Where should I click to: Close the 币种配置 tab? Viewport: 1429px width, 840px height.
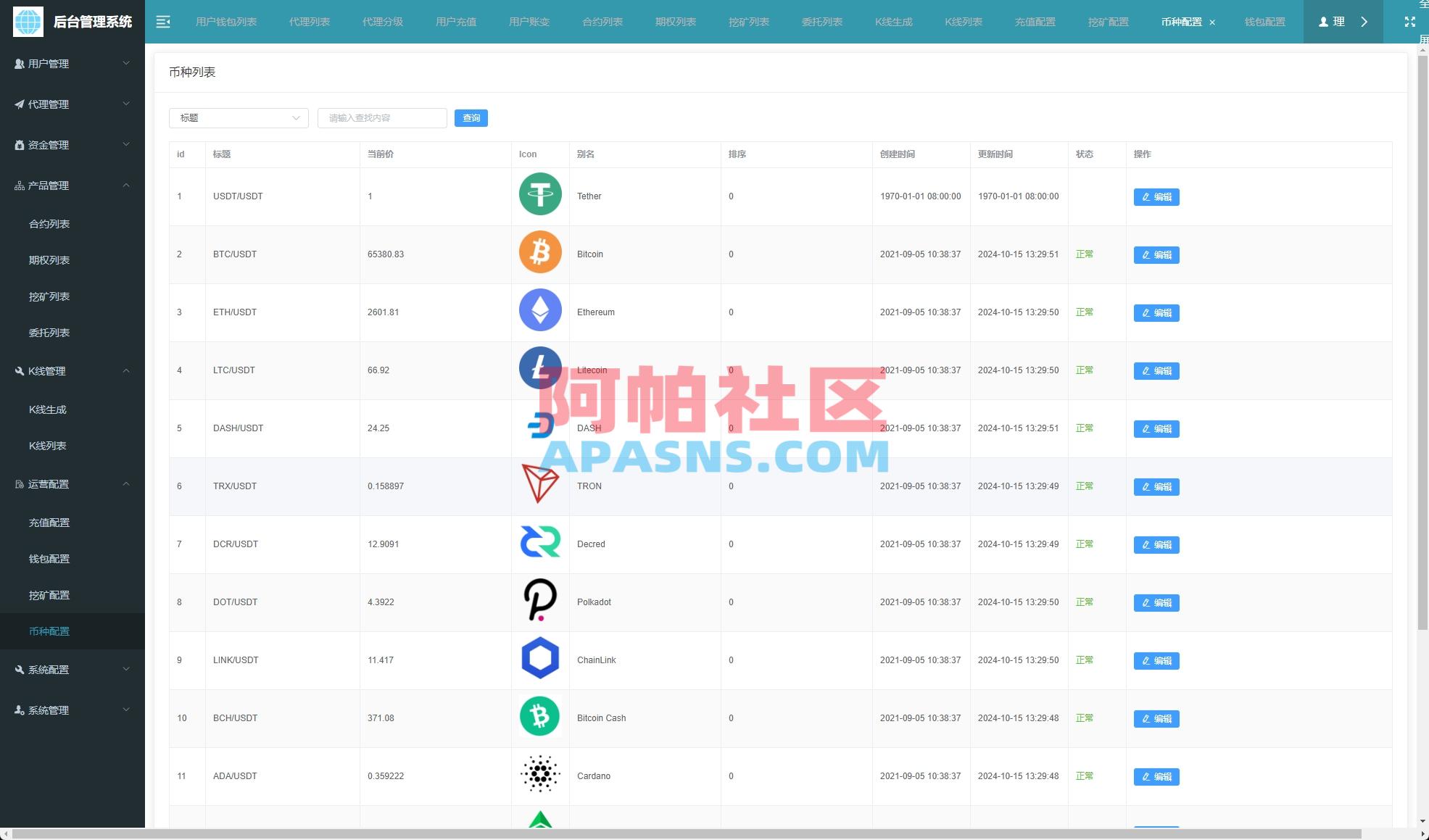(x=1212, y=22)
